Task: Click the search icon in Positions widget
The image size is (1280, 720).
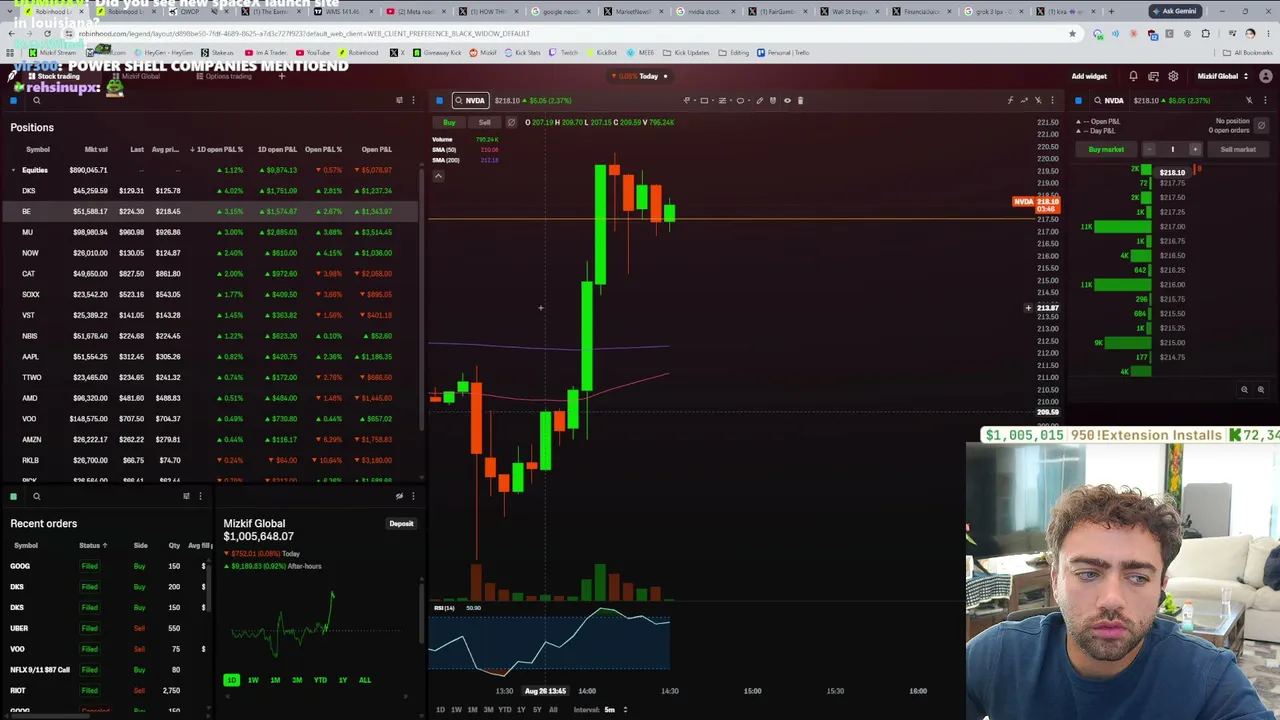Action: tap(36, 100)
